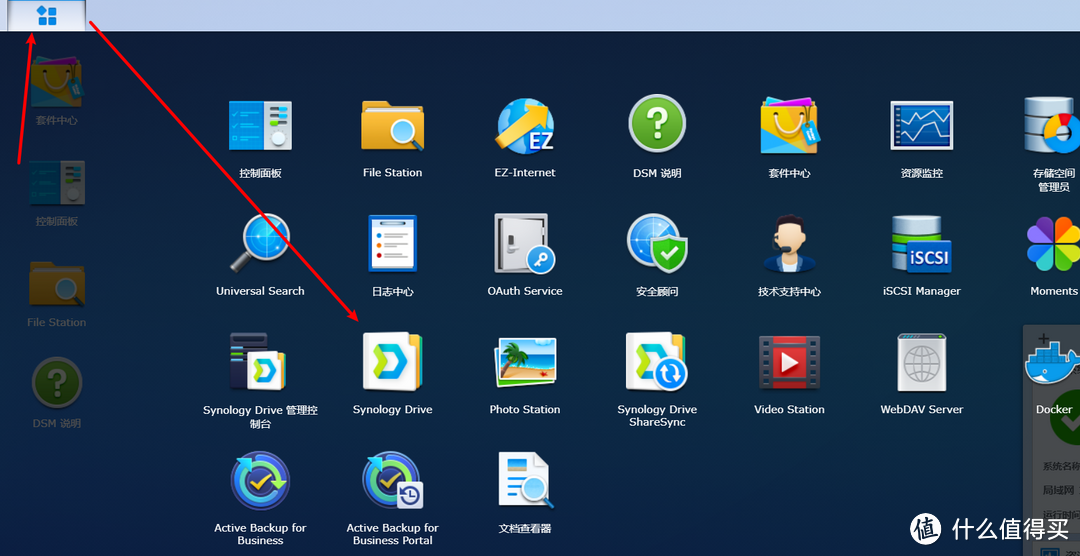Launch WebDAV Server icon
The width and height of the screenshot is (1080, 556).
click(922, 362)
